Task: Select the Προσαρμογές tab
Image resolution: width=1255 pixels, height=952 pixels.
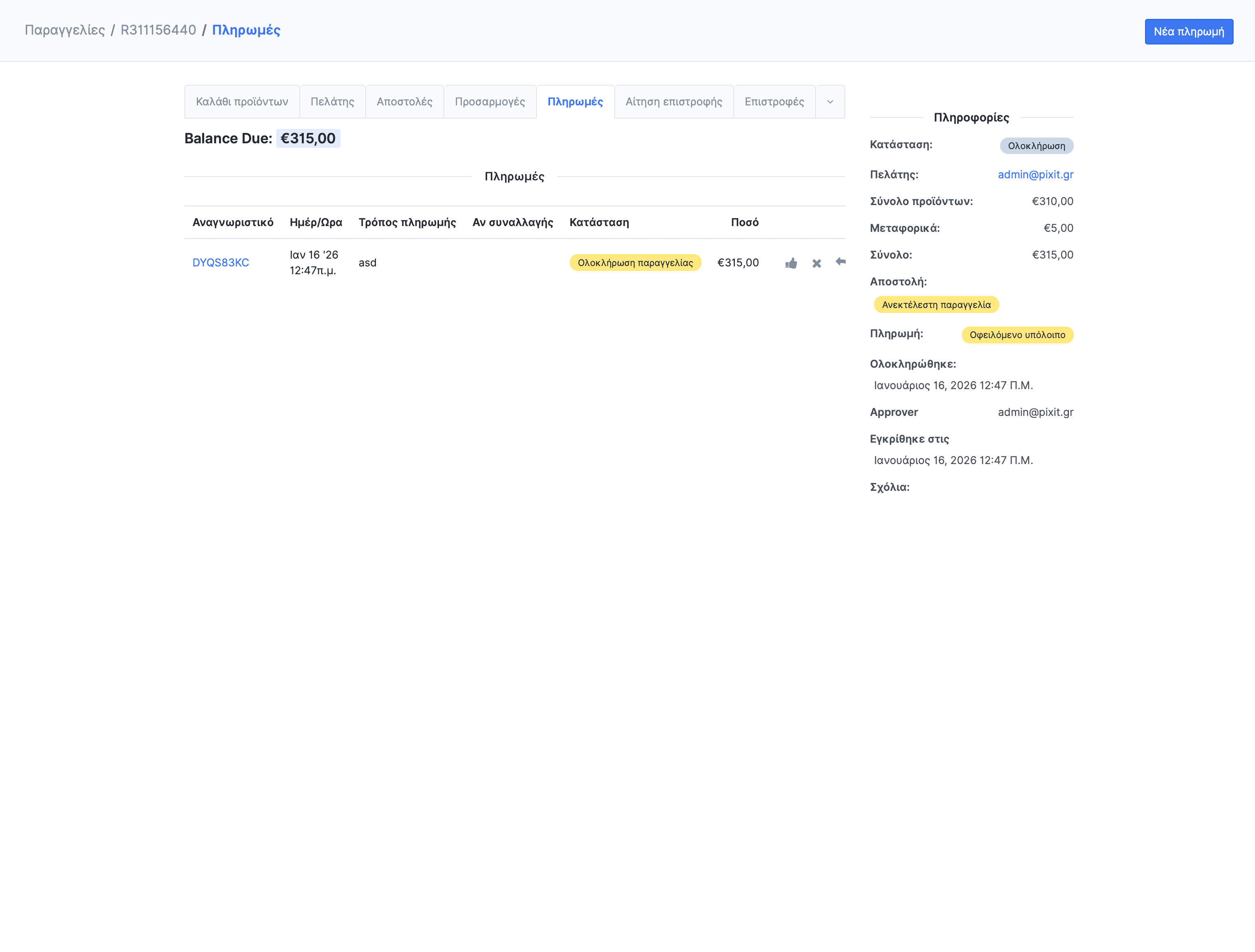Action: click(x=490, y=102)
